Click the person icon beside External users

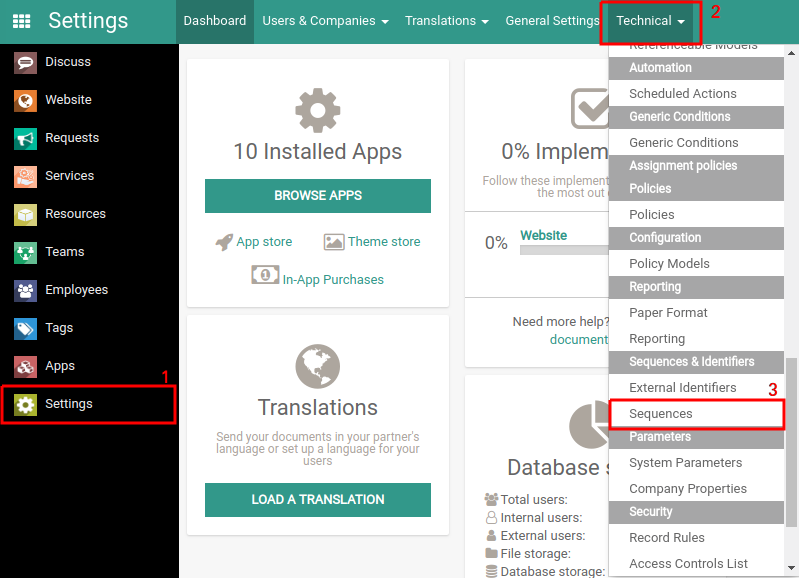pos(491,535)
